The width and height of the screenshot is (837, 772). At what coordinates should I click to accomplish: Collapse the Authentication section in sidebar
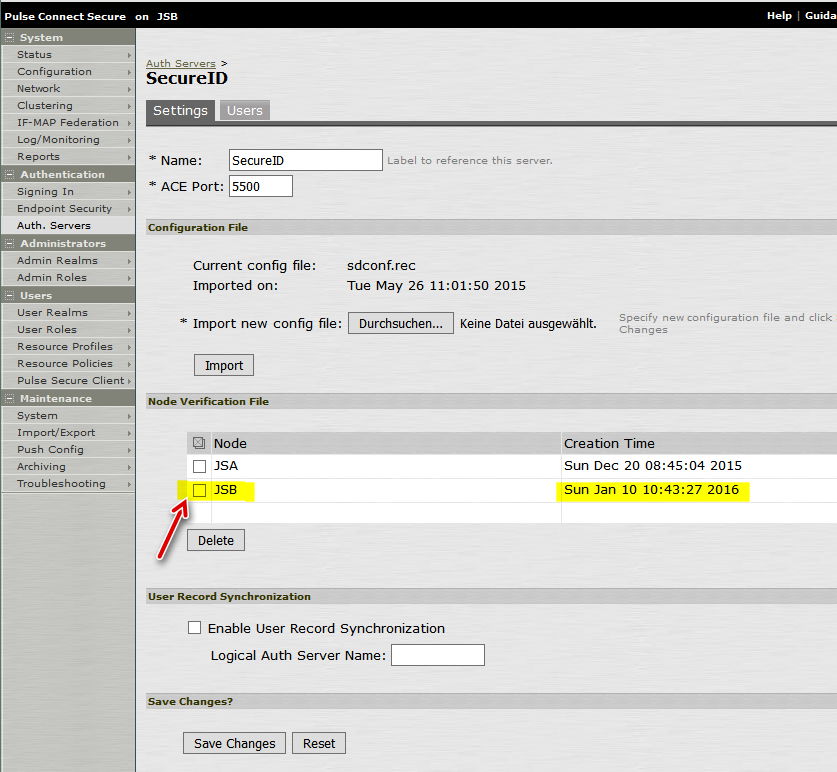pos(9,174)
